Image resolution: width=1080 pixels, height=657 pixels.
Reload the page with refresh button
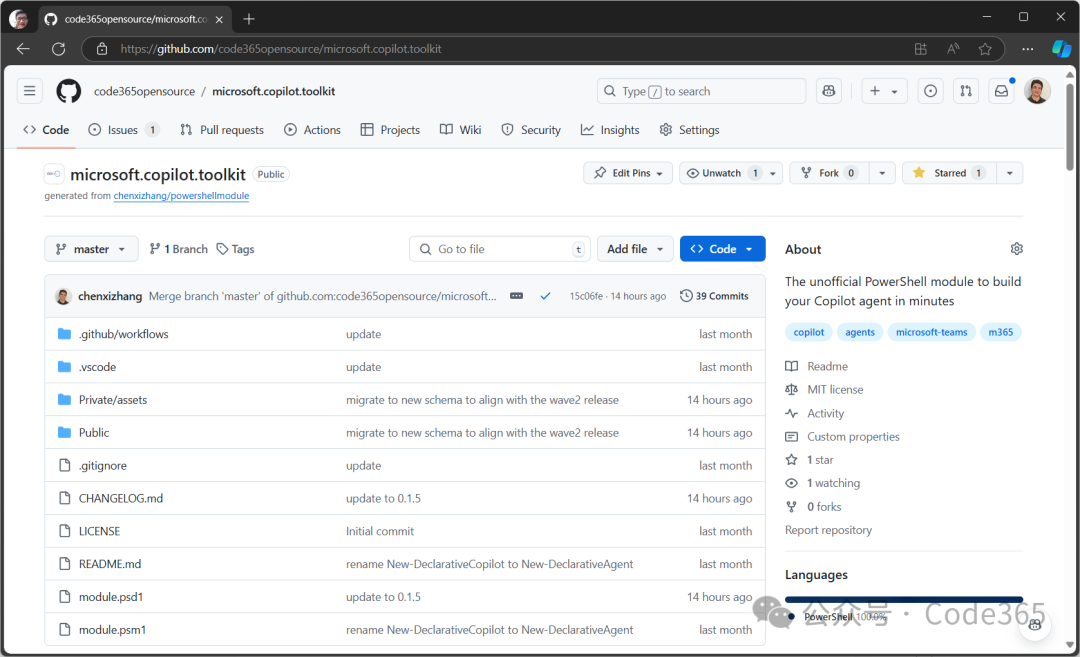pos(59,49)
